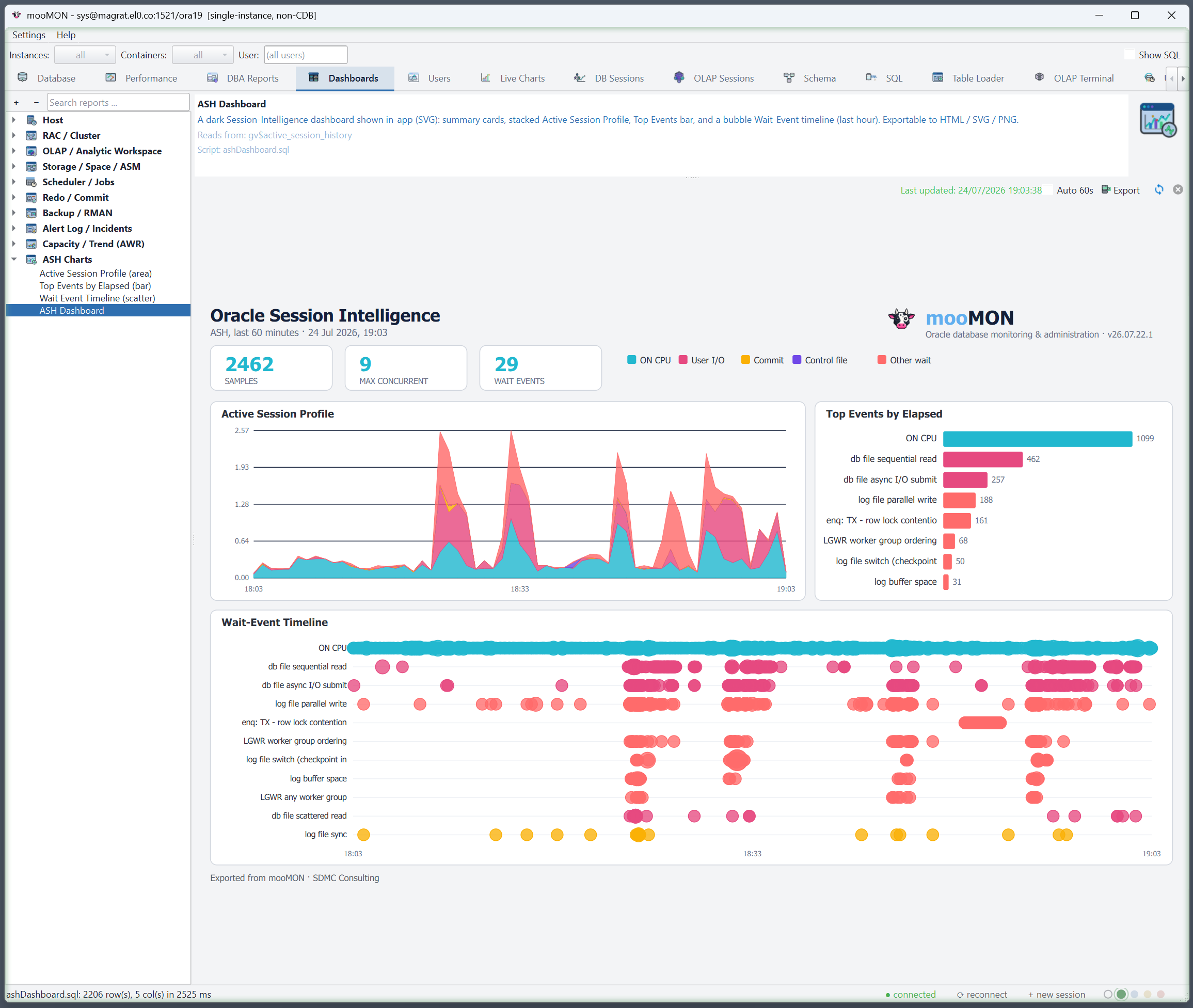This screenshot has width=1193, height=1008.
Task: Click the gray close dashboard icon
Action: [x=1178, y=190]
